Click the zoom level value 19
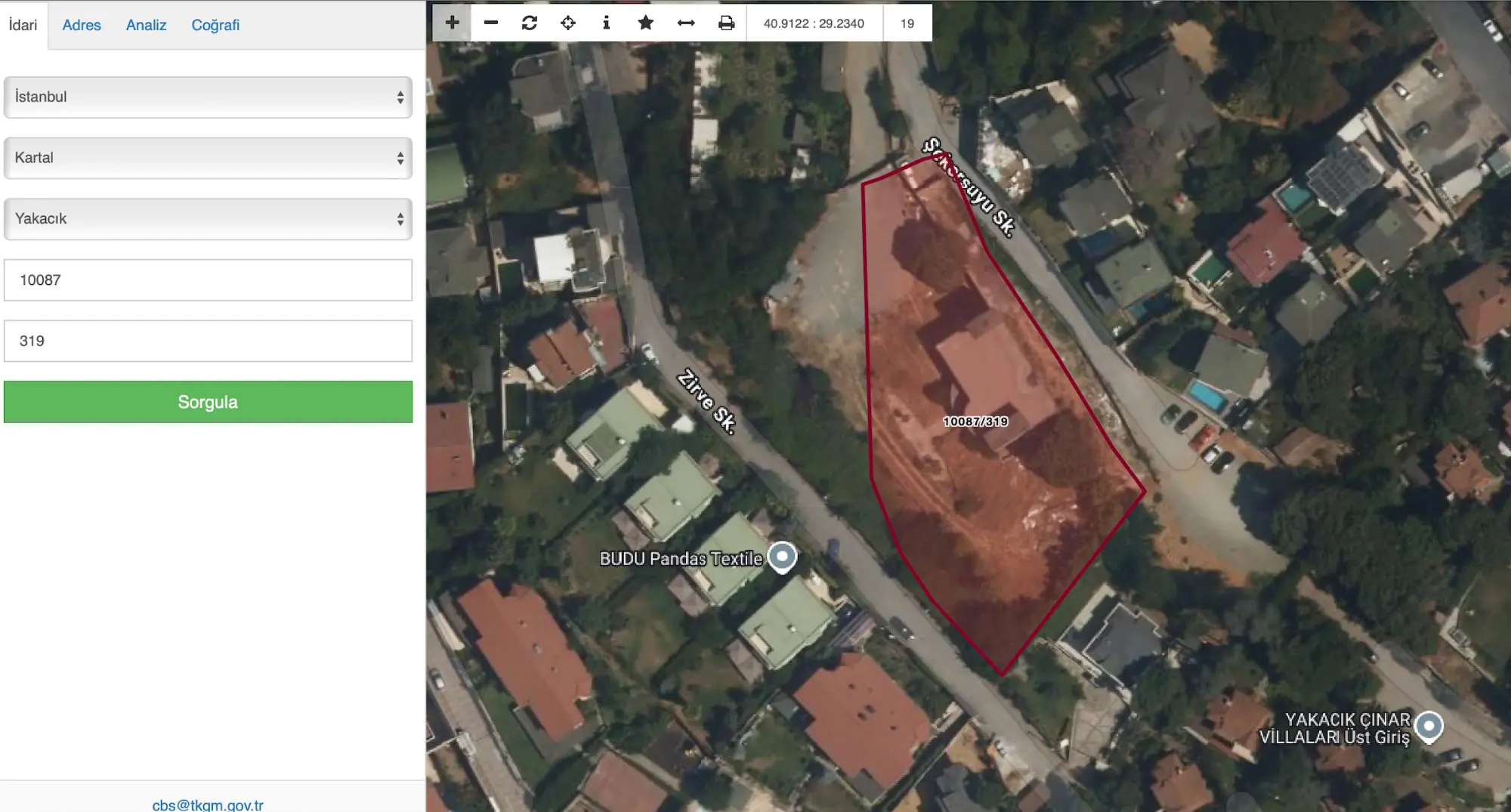 pyautogui.click(x=907, y=23)
